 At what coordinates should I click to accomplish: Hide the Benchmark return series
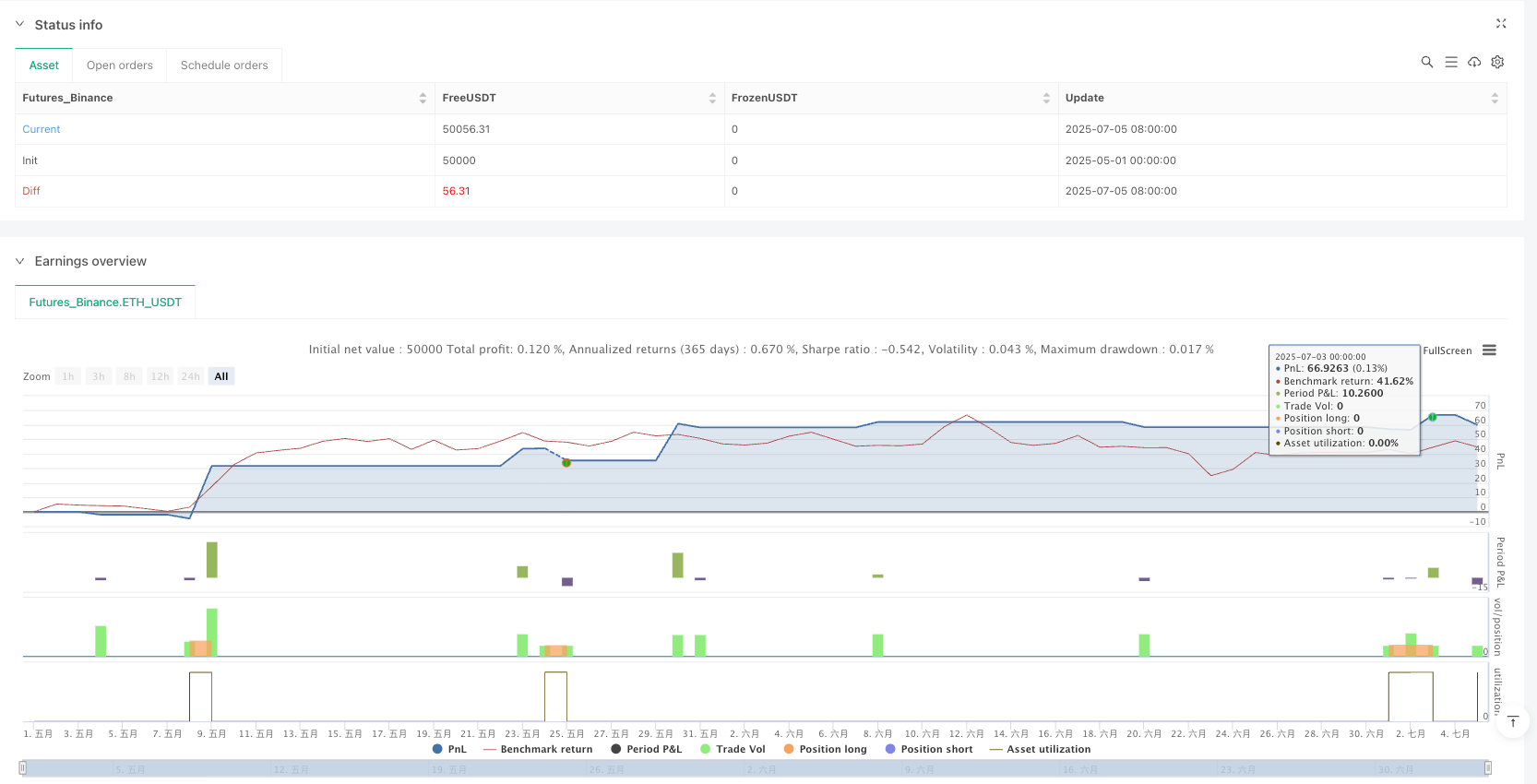538,749
